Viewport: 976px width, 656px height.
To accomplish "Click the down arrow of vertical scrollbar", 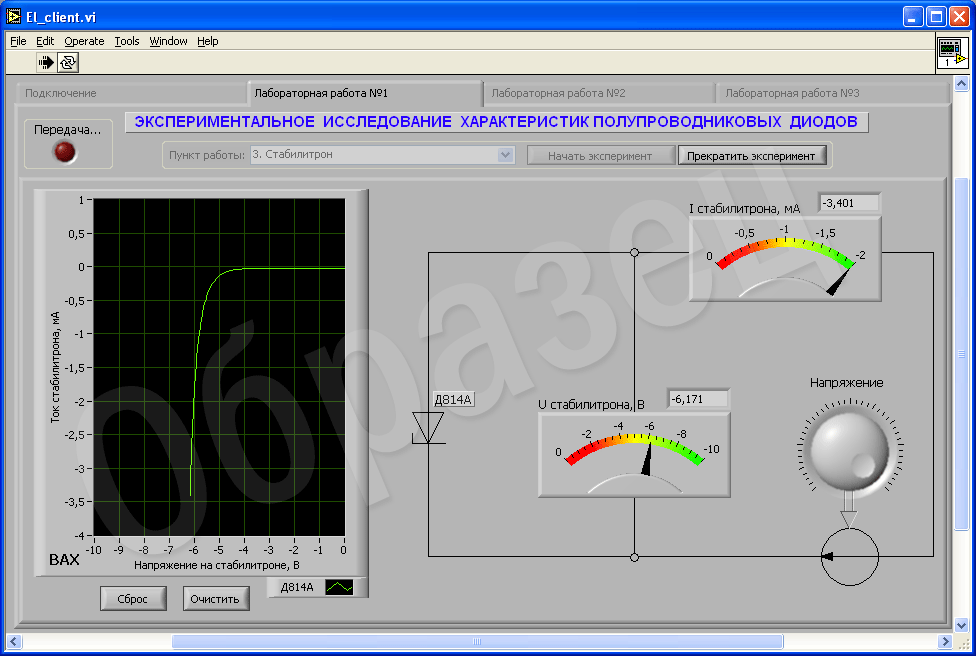I will tap(961, 625).
